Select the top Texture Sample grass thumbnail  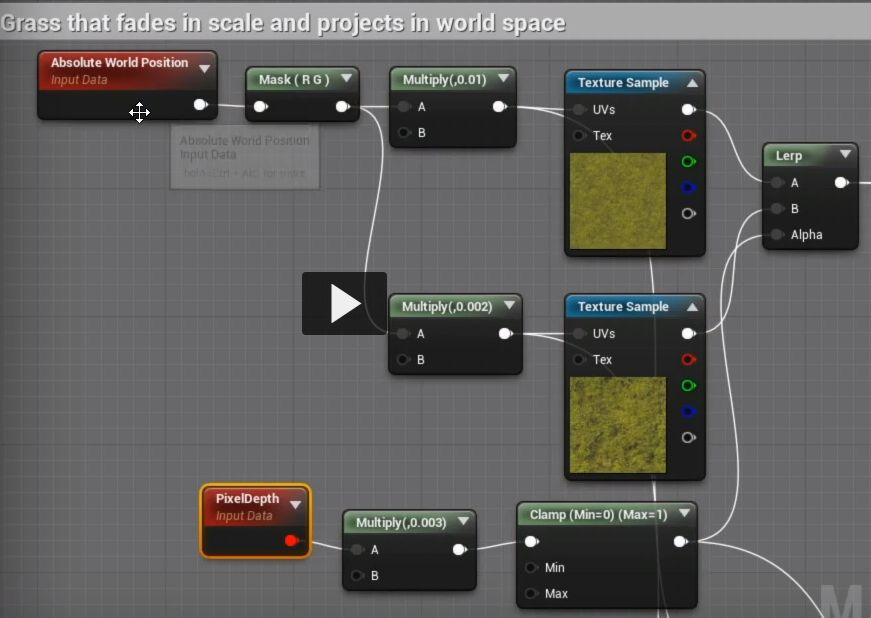tap(618, 201)
